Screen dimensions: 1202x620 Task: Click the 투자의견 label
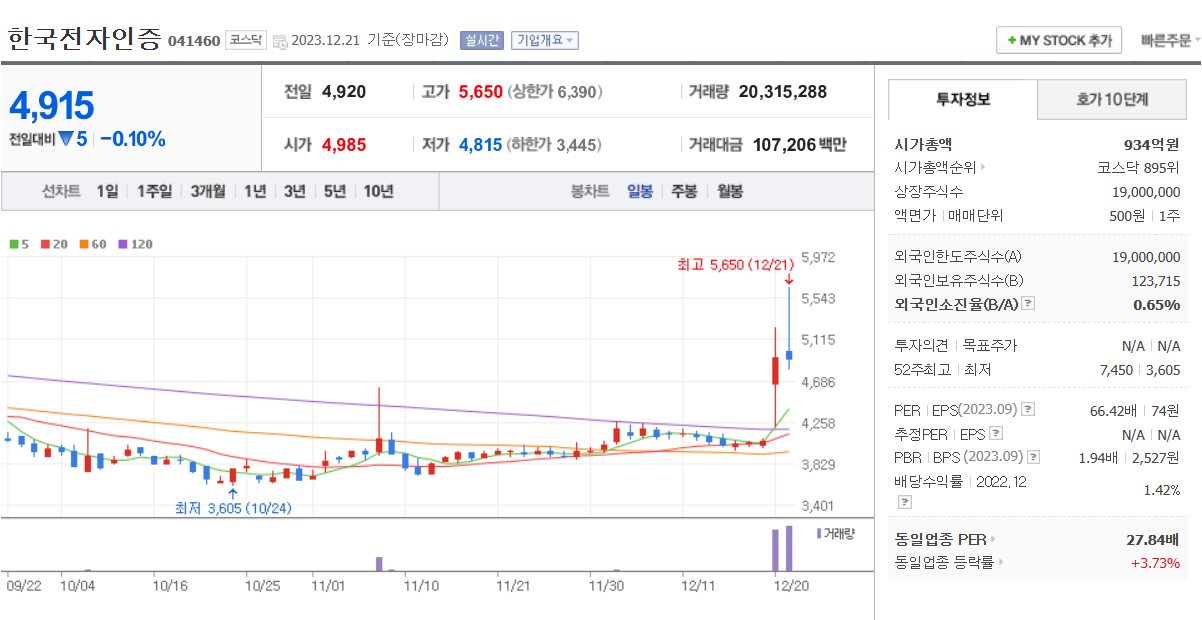[922, 346]
